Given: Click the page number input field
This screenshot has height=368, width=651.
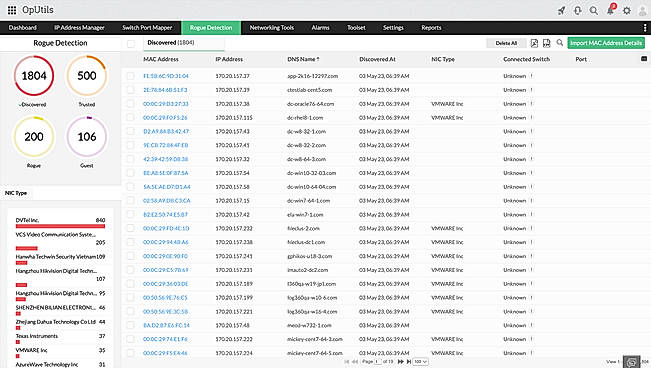Looking at the screenshot, I should (378, 362).
